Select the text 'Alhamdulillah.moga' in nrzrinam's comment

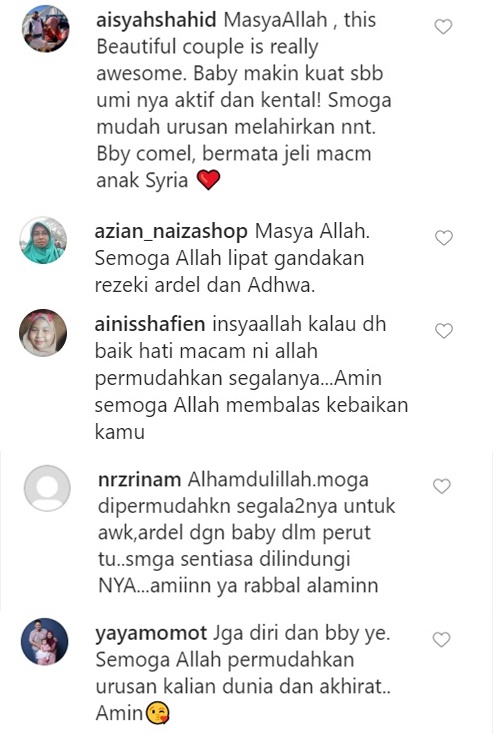pyautogui.click(x=278, y=480)
